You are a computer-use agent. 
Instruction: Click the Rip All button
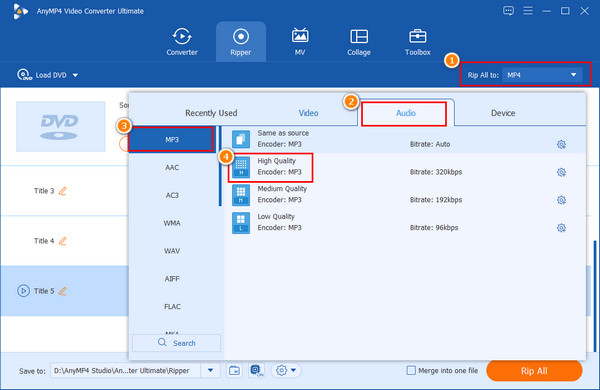(x=534, y=370)
